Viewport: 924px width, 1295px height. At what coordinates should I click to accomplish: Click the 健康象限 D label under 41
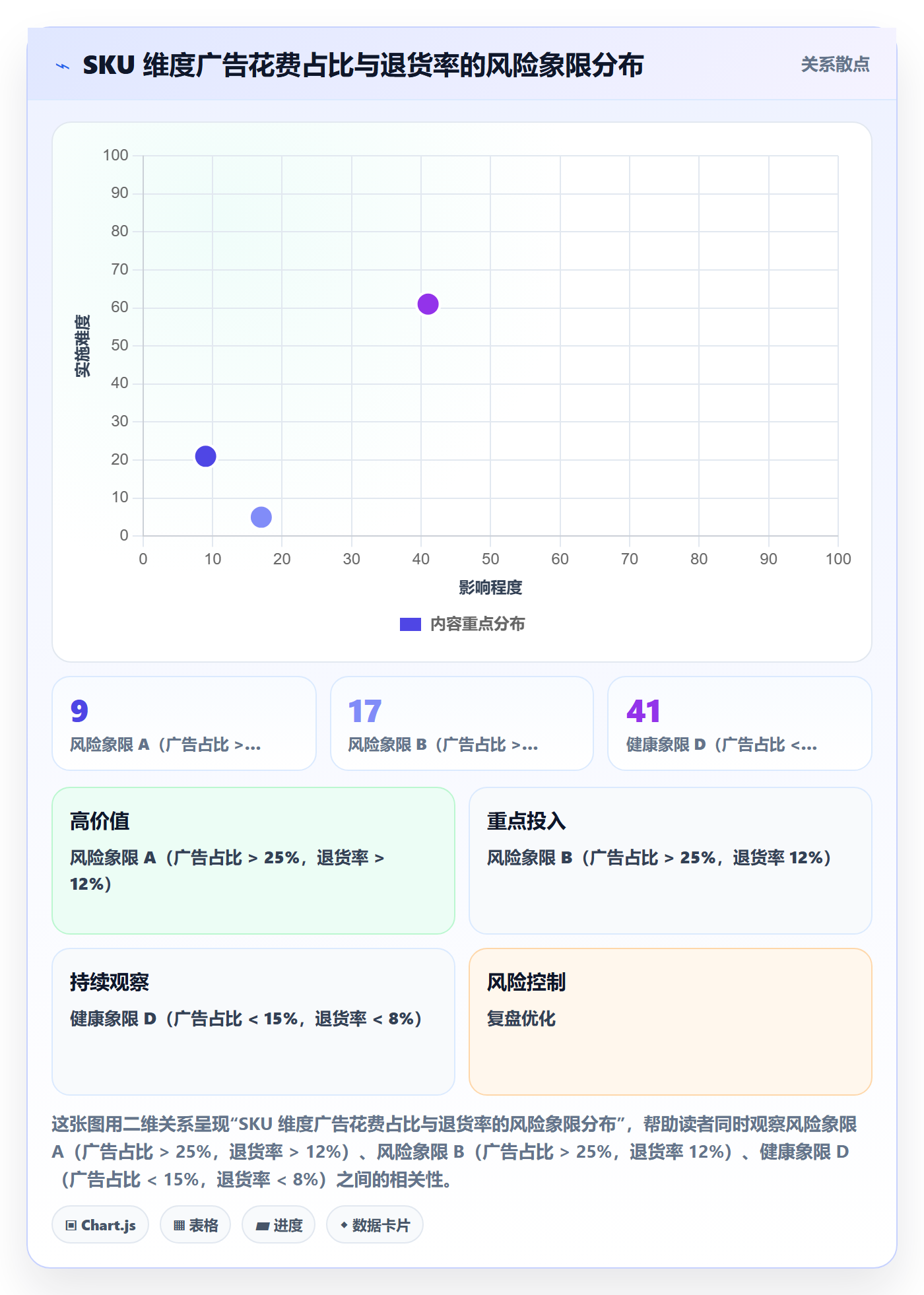click(722, 745)
